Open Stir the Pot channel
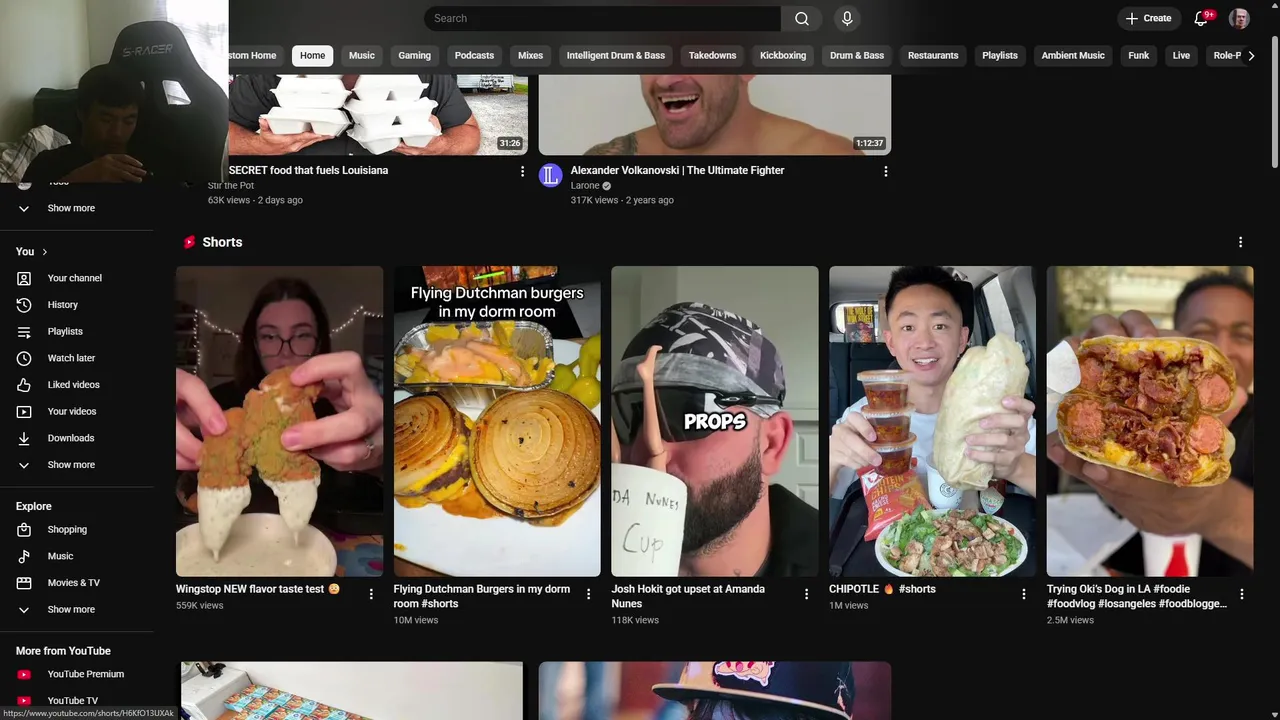The image size is (1280, 720). tap(231, 185)
